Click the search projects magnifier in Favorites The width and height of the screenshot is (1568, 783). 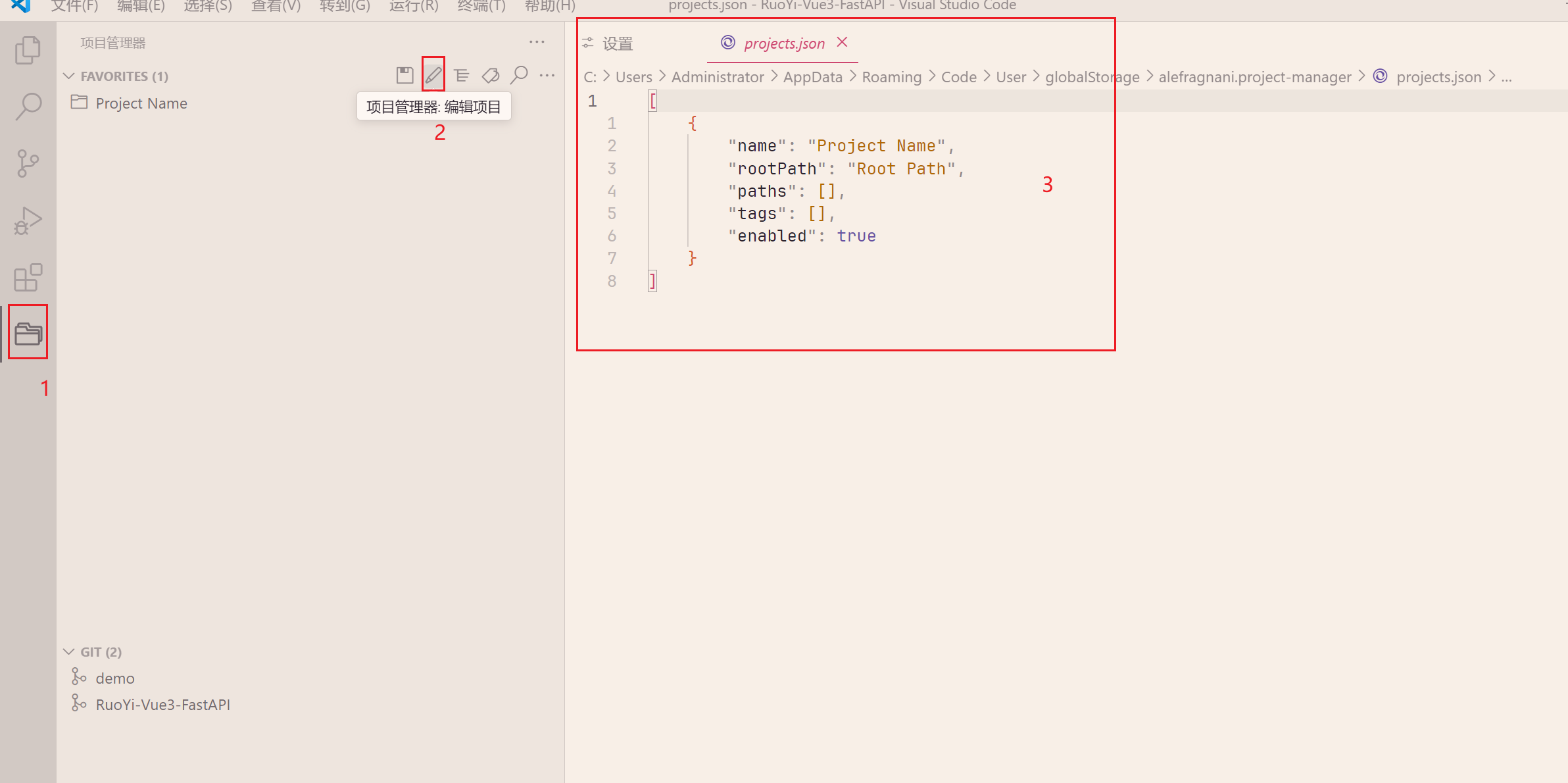[x=519, y=75]
